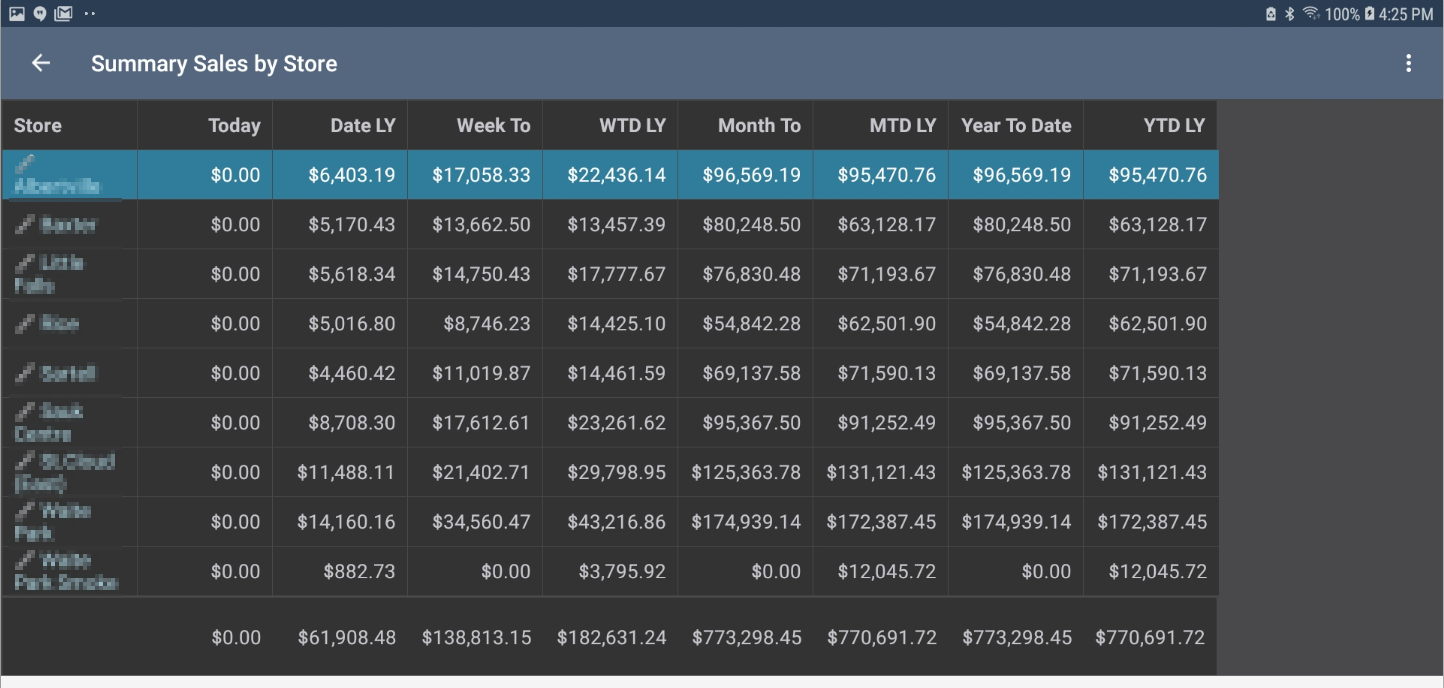
Task: Sort by the Store column header
Action: pyautogui.click(x=38, y=126)
